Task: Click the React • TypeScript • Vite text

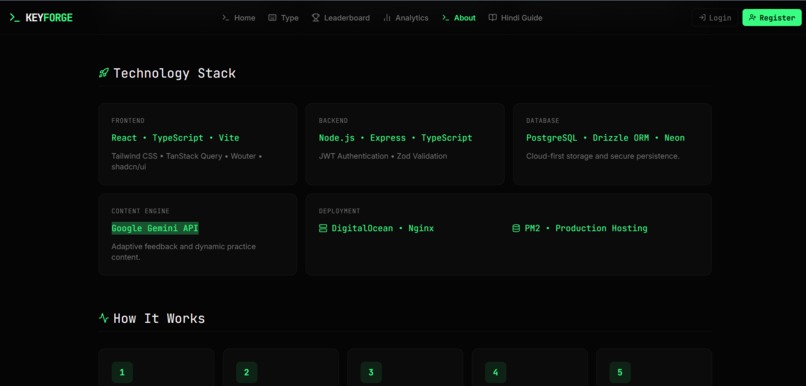Action: [x=175, y=138]
